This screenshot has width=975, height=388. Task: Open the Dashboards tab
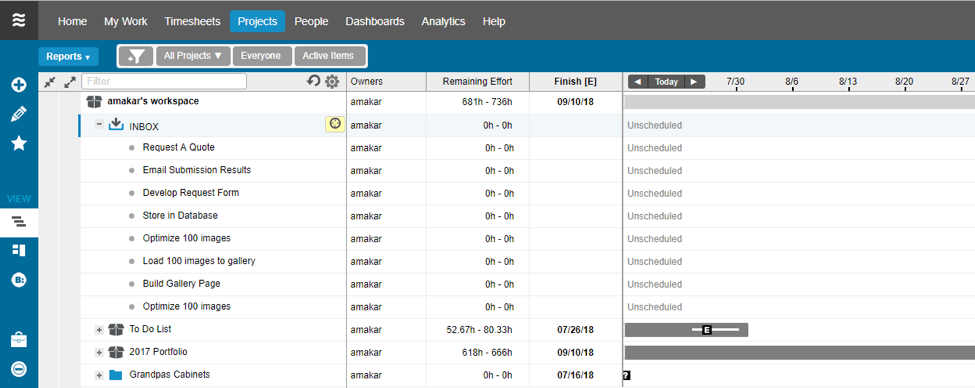(375, 21)
